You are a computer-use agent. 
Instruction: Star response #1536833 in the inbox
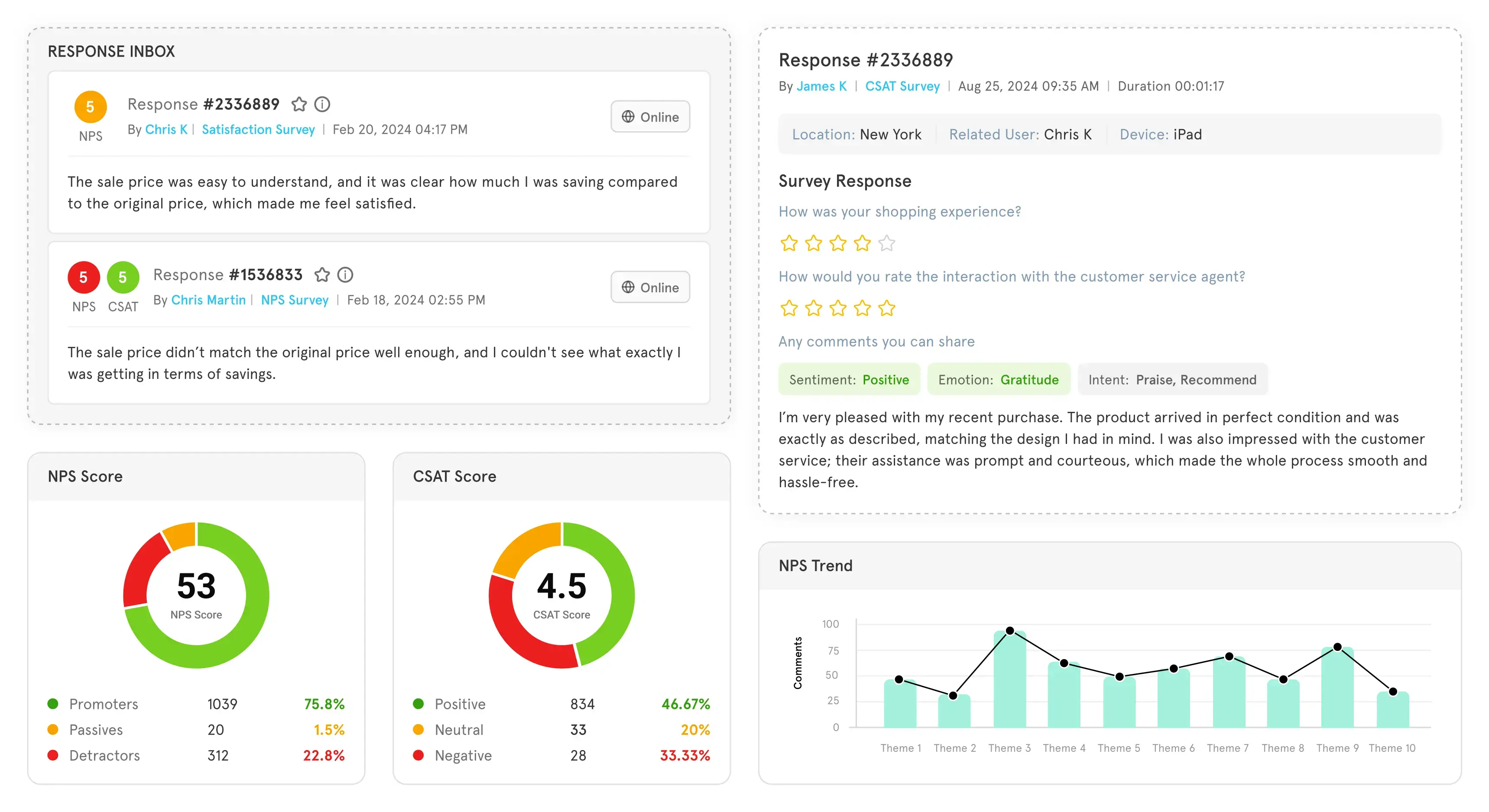[x=322, y=275]
